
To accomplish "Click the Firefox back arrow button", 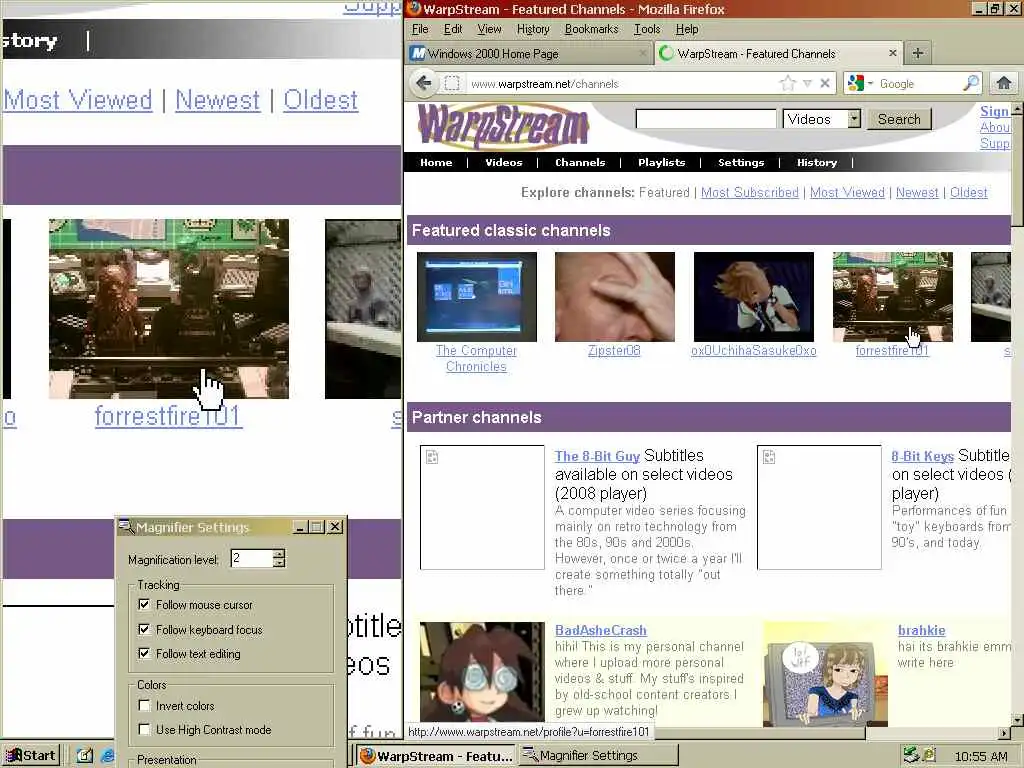I will click(x=424, y=83).
